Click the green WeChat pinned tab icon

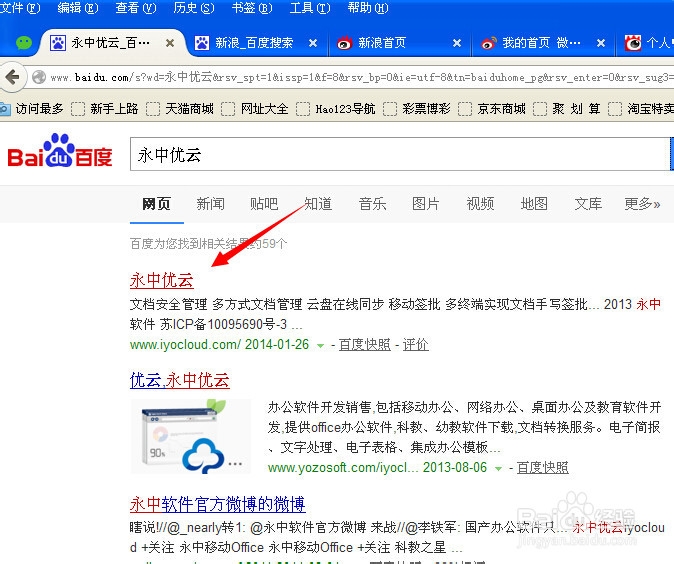24,43
